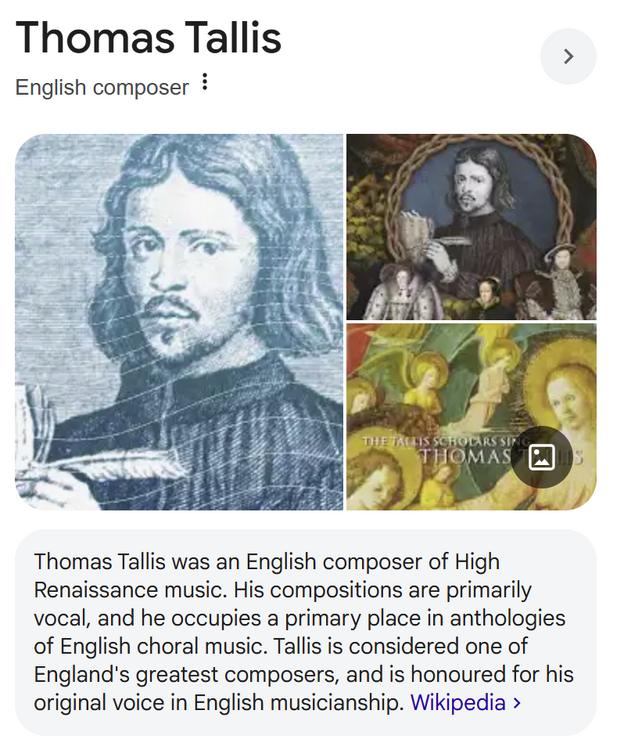Image resolution: width=624 pixels, height=750 pixels.
Task: Open the large engraved portrait of Tallis
Action: point(179,322)
